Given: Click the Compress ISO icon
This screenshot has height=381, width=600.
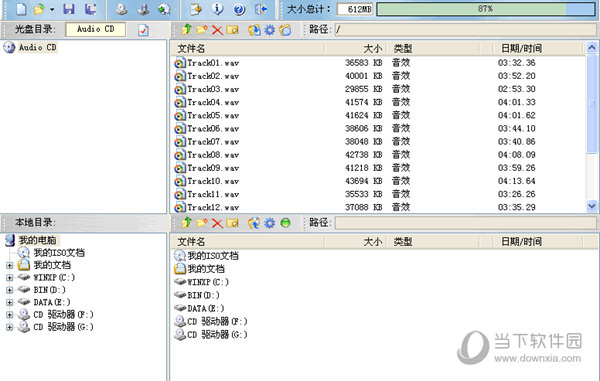Looking at the screenshot, I should click(x=196, y=9).
